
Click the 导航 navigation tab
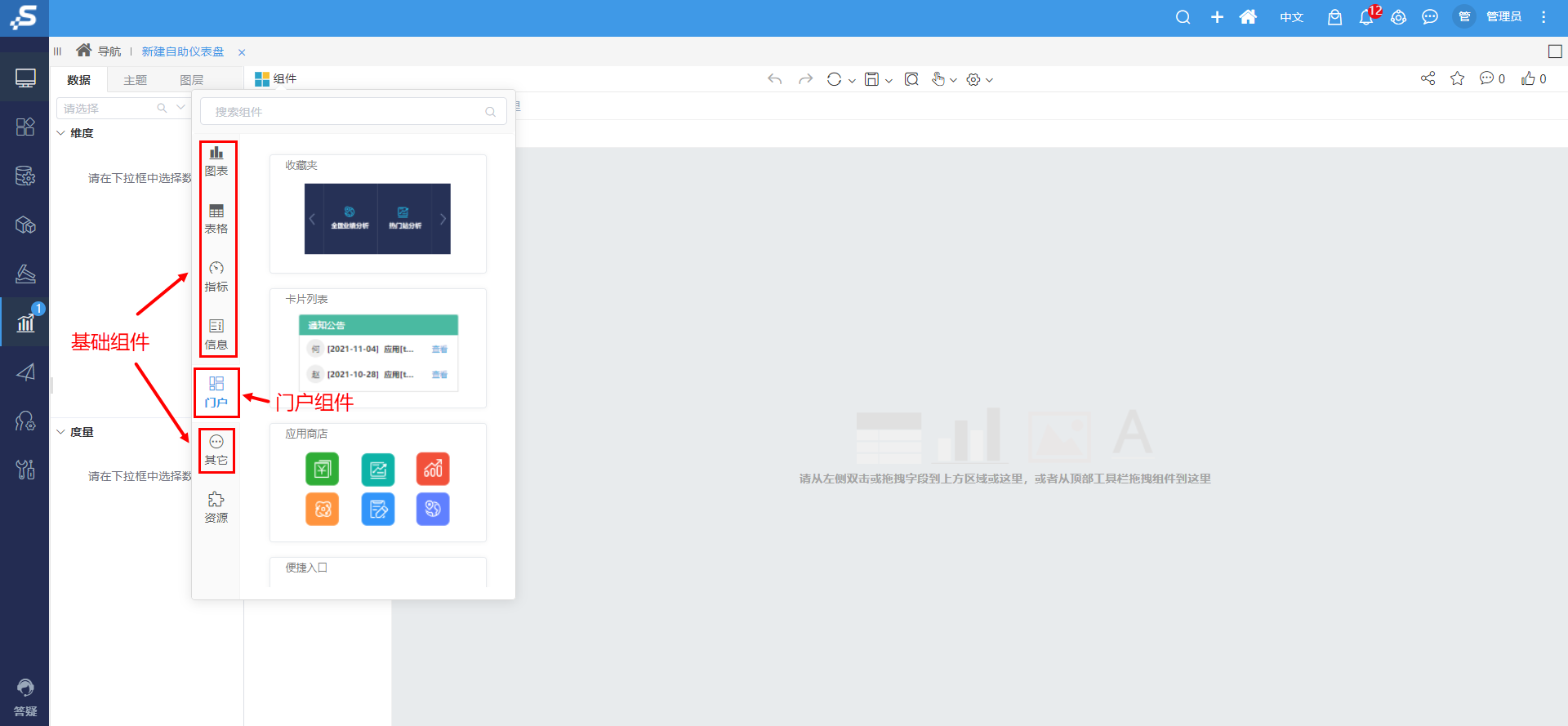(99, 51)
